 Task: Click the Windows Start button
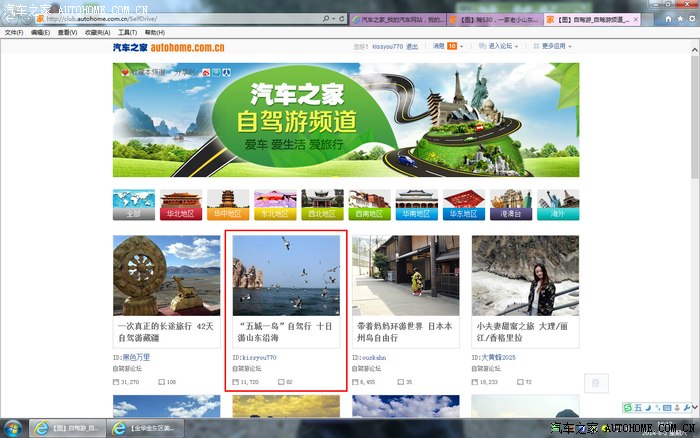[13, 427]
